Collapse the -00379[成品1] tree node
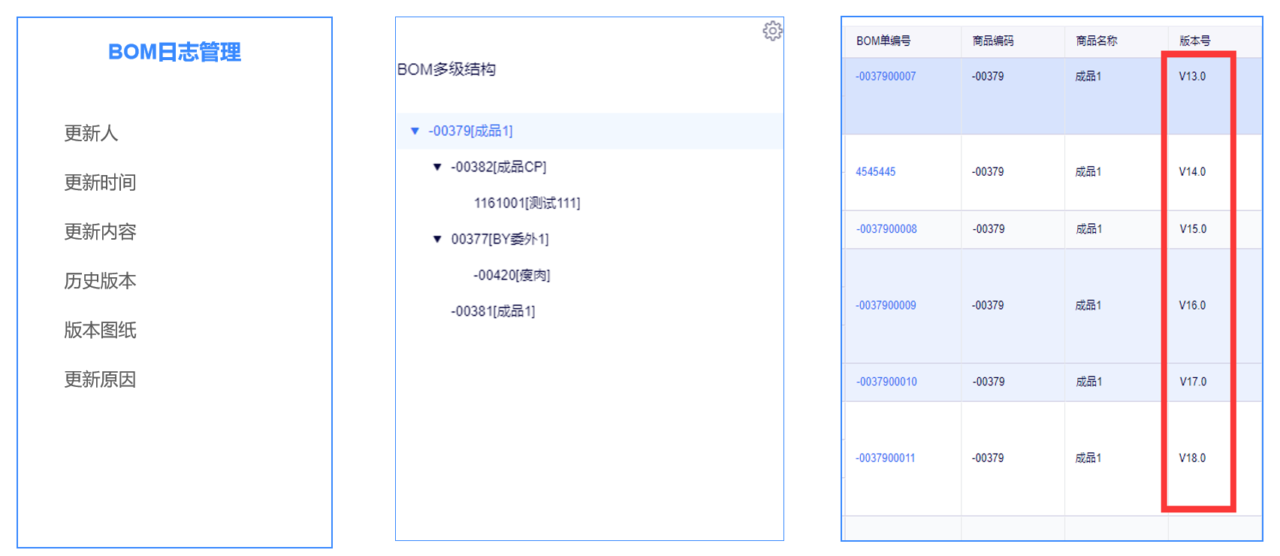The width and height of the screenshot is (1280, 556). click(415, 131)
